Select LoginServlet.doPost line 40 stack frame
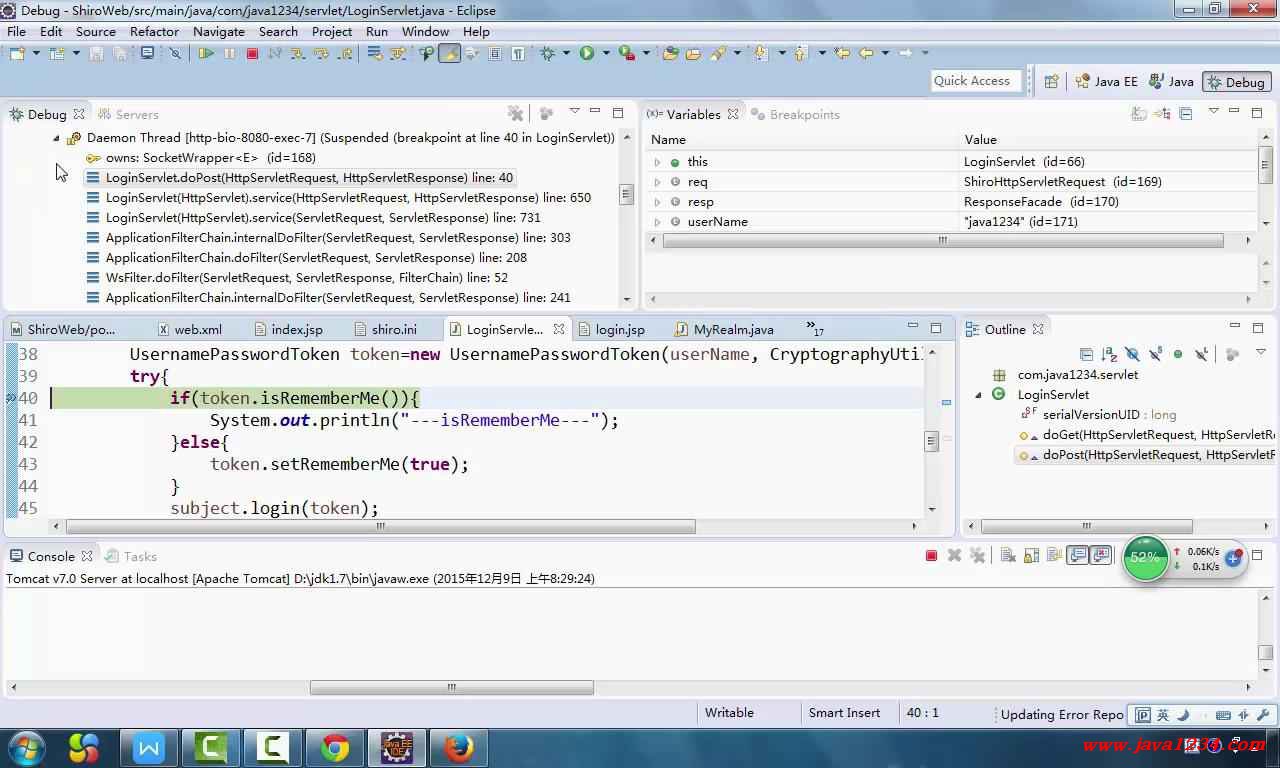1280x768 pixels. (309, 178)
